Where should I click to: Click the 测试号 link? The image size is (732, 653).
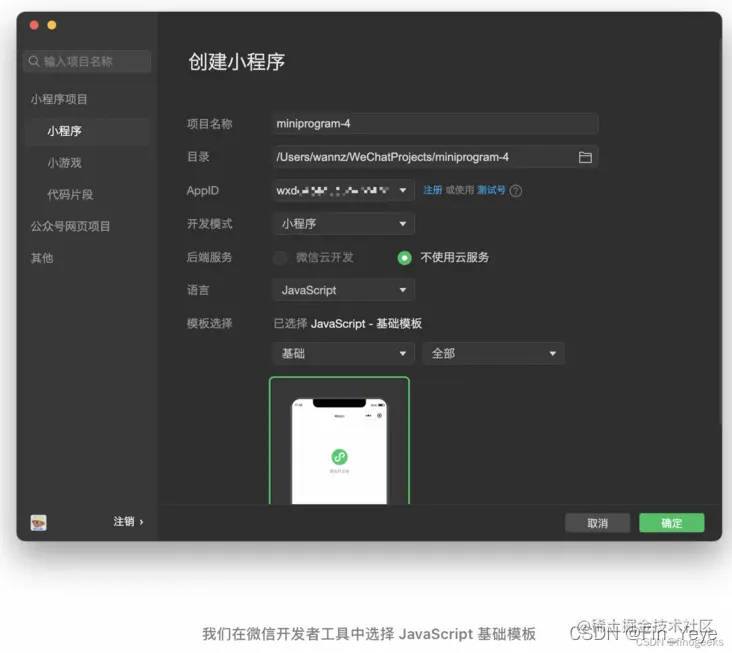coord(491,190)
